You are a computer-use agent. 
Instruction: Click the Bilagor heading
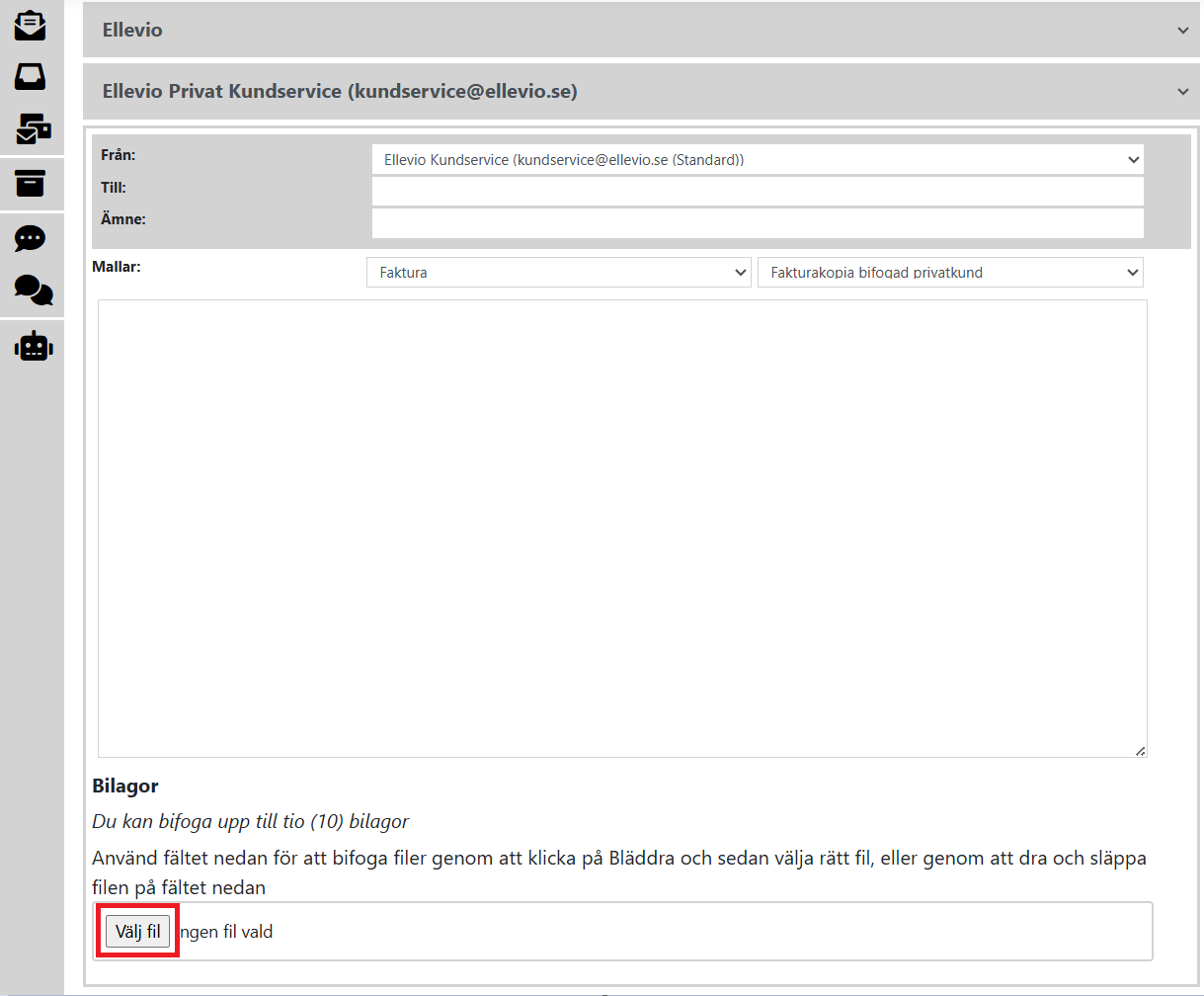pyautogui.click(x=125, y=787)
